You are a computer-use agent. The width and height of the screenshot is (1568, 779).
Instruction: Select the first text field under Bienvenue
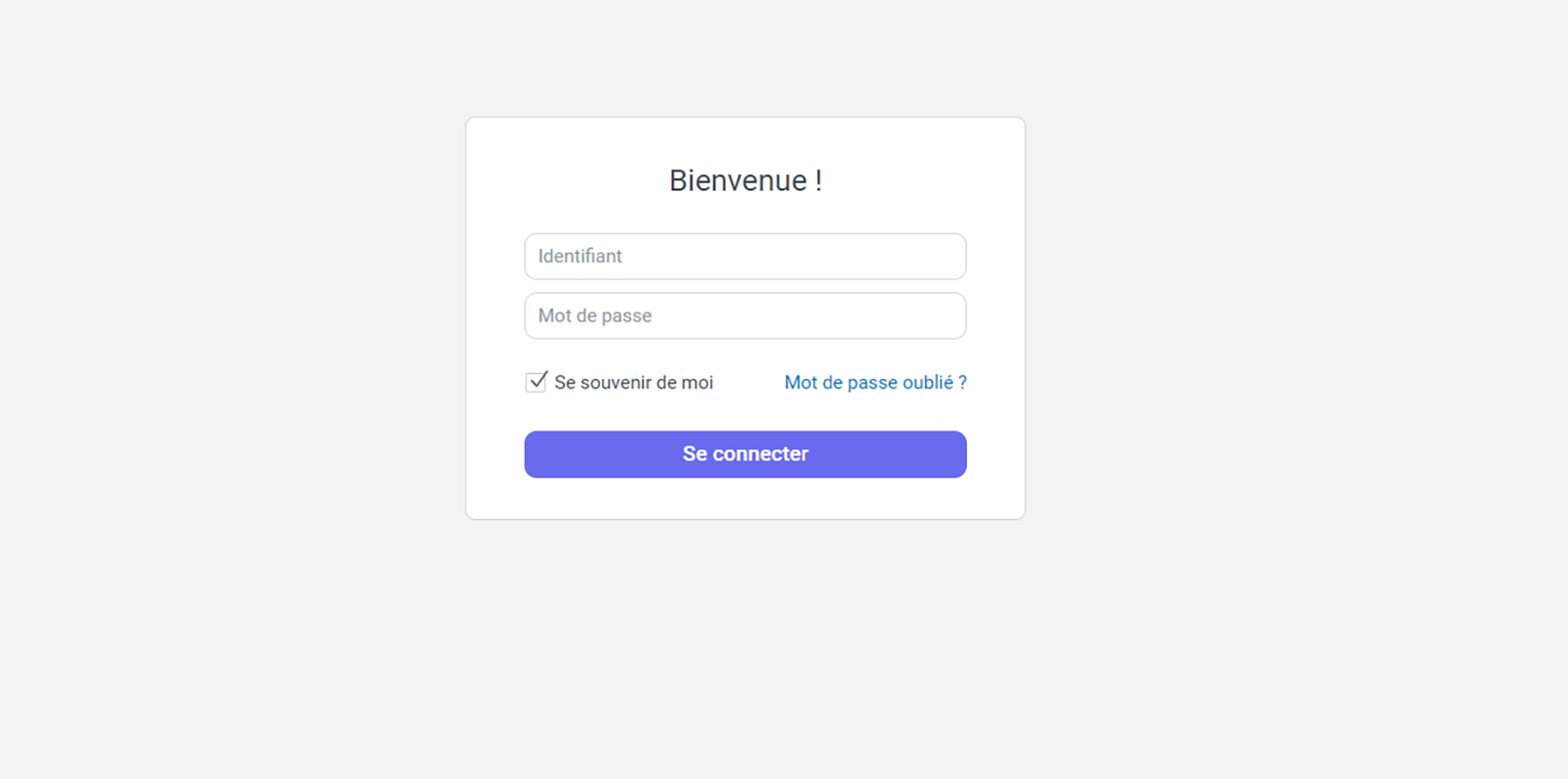tap(745, 256)
